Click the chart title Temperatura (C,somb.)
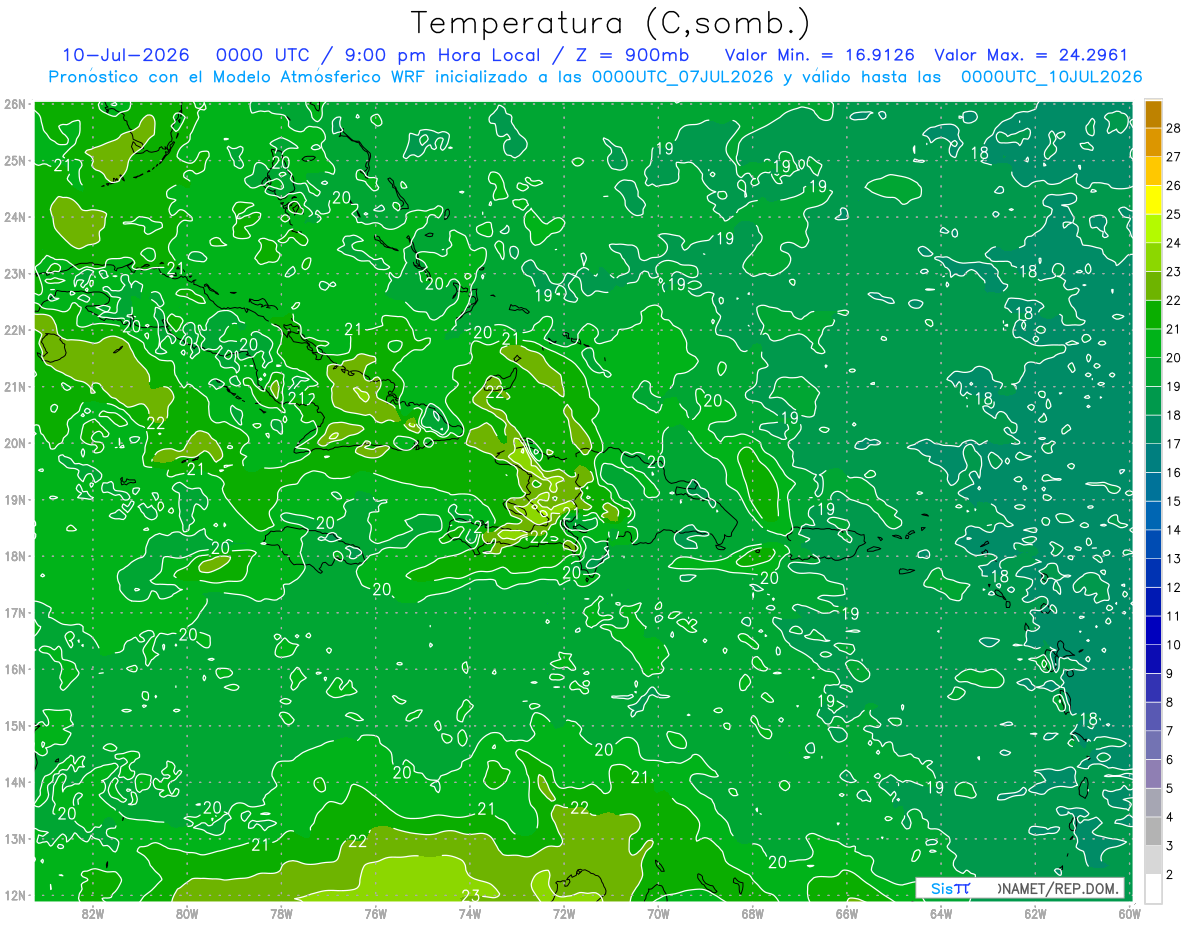 611,22
